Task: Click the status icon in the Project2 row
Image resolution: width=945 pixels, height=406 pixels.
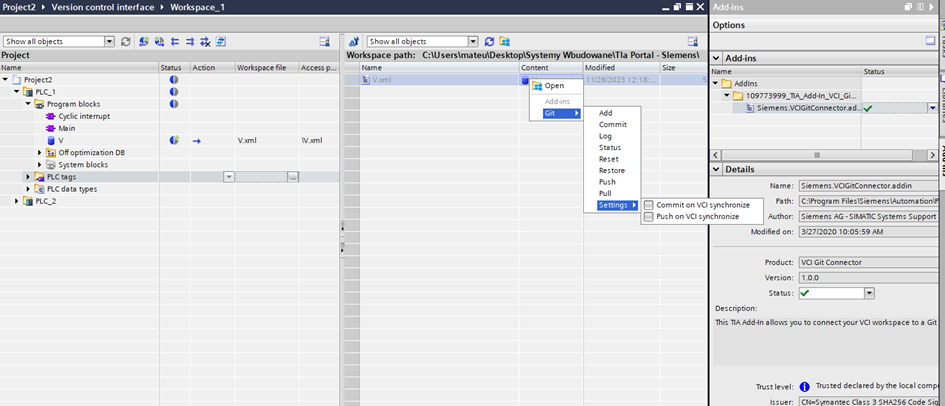Action: coord(173,79)
